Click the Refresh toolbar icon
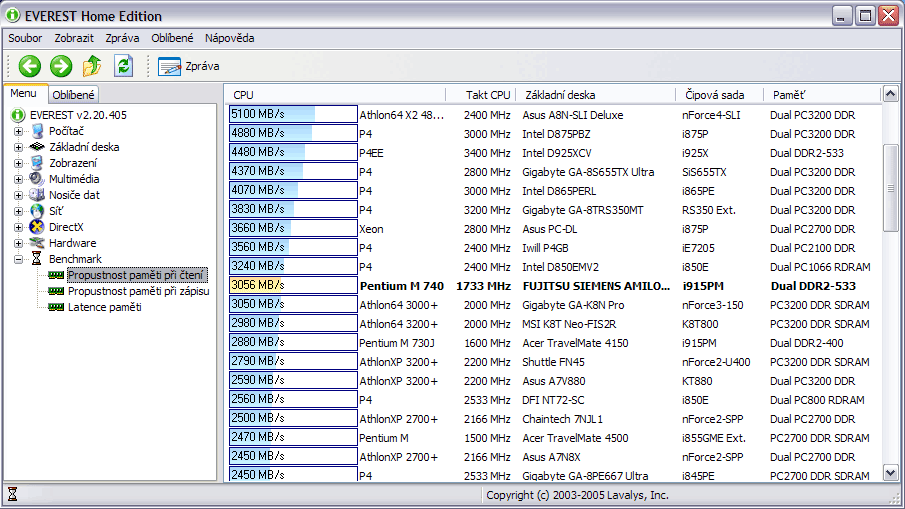Viewport: 905px width, 509px height. [123, 66]
